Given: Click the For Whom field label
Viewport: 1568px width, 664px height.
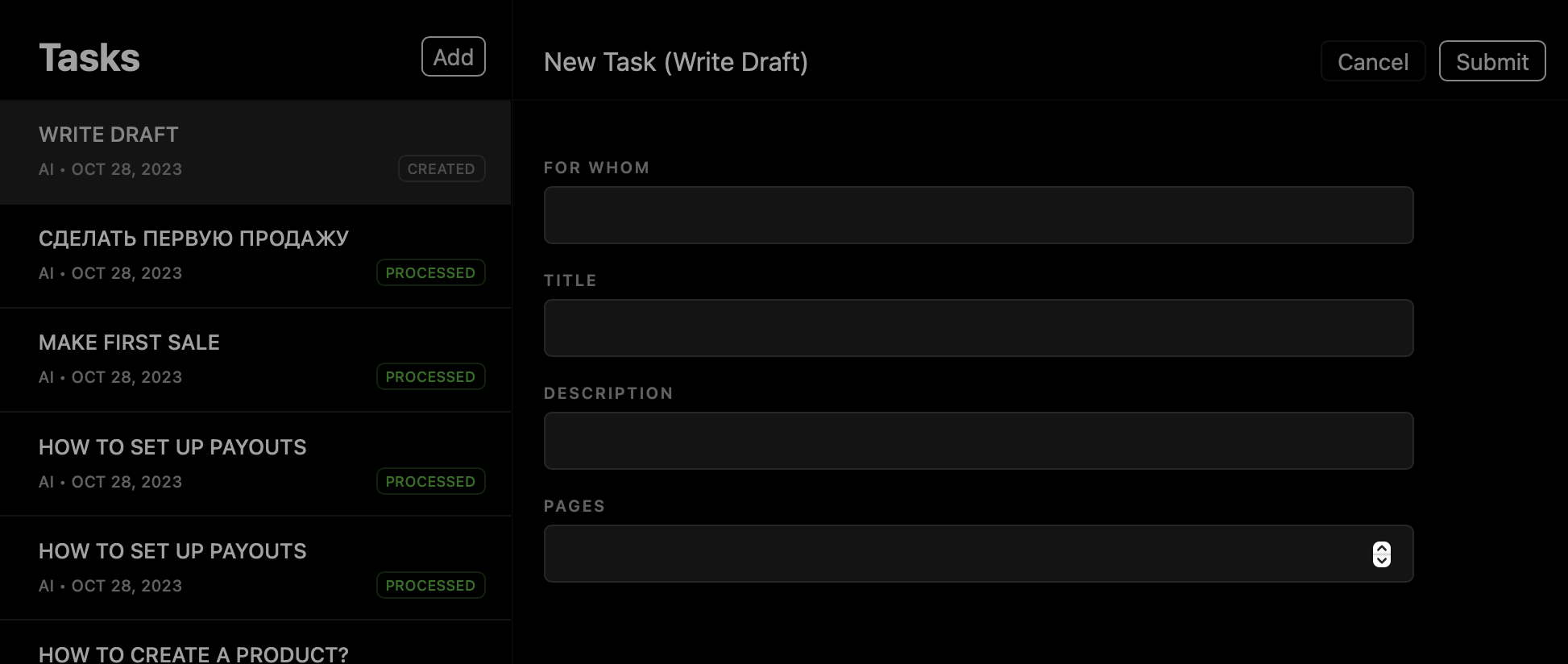Looking at the screenshot, I should [x=596, y=168].
